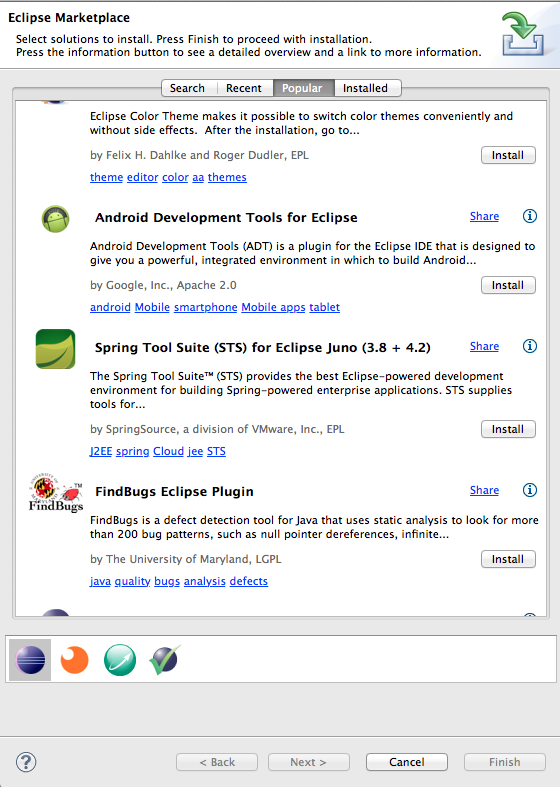This screenshot has width=560, height=787.
Task: Open the 'Mobile' tag link
Action: 152,307
